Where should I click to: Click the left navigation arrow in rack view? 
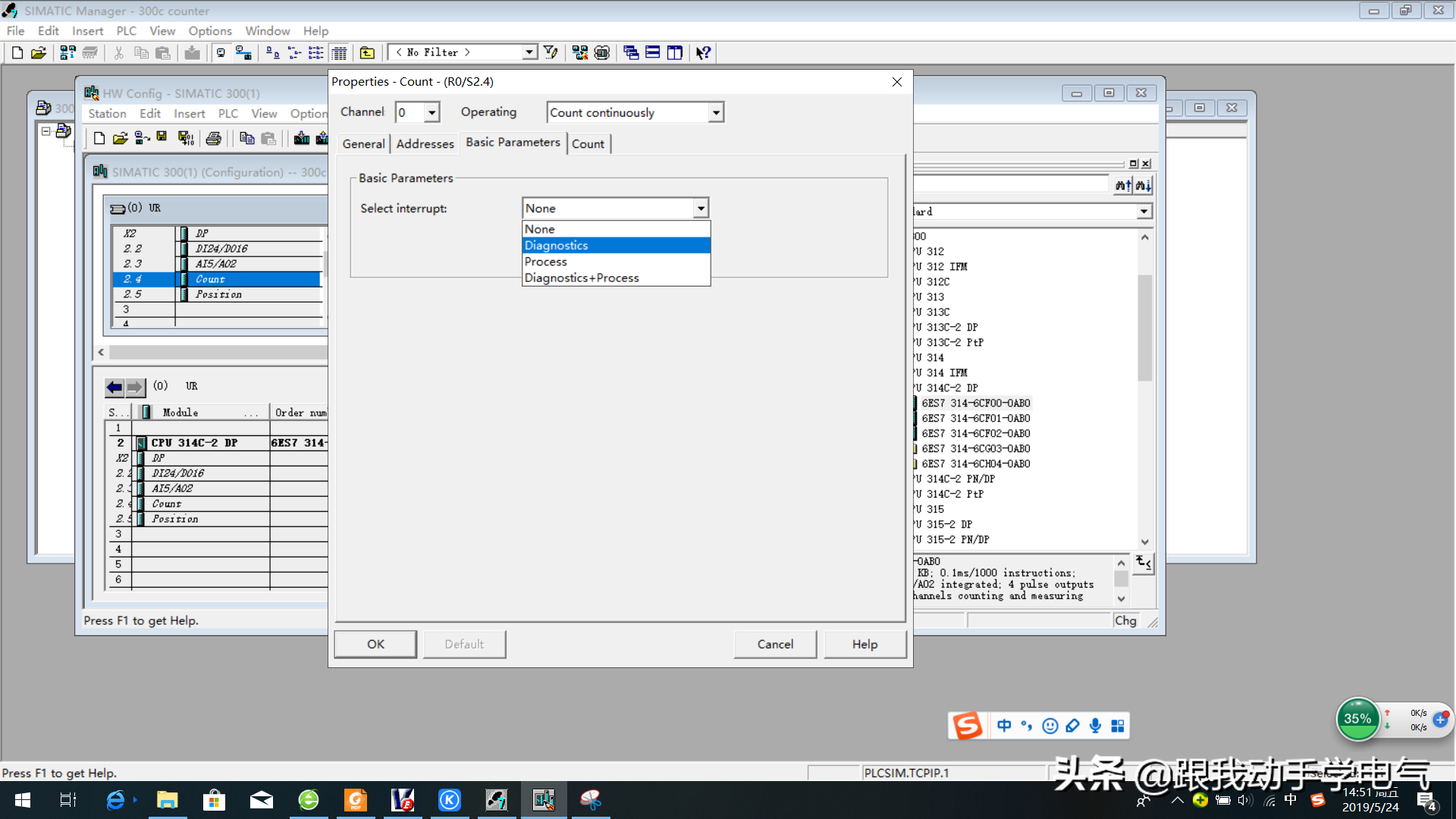114,388
